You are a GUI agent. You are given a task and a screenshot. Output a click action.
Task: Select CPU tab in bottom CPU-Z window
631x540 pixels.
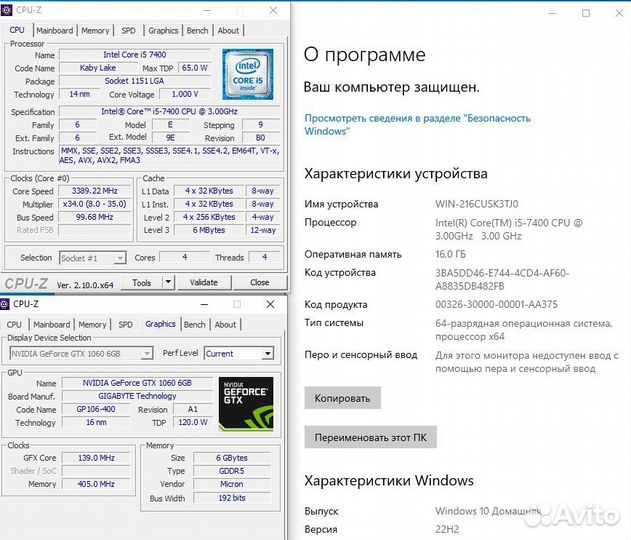point(14,324)
